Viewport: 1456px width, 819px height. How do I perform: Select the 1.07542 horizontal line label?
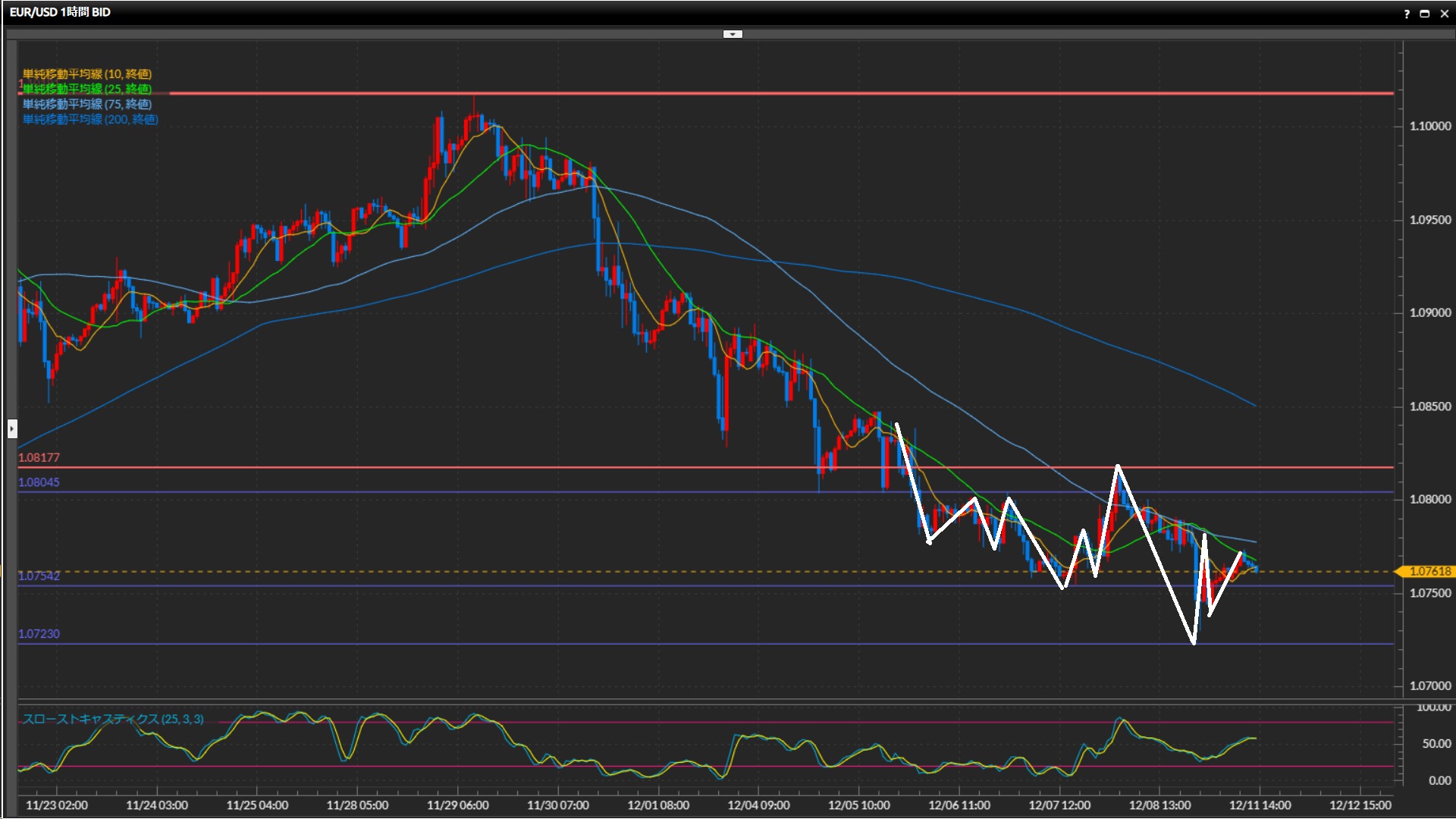(x=39, y=576)
